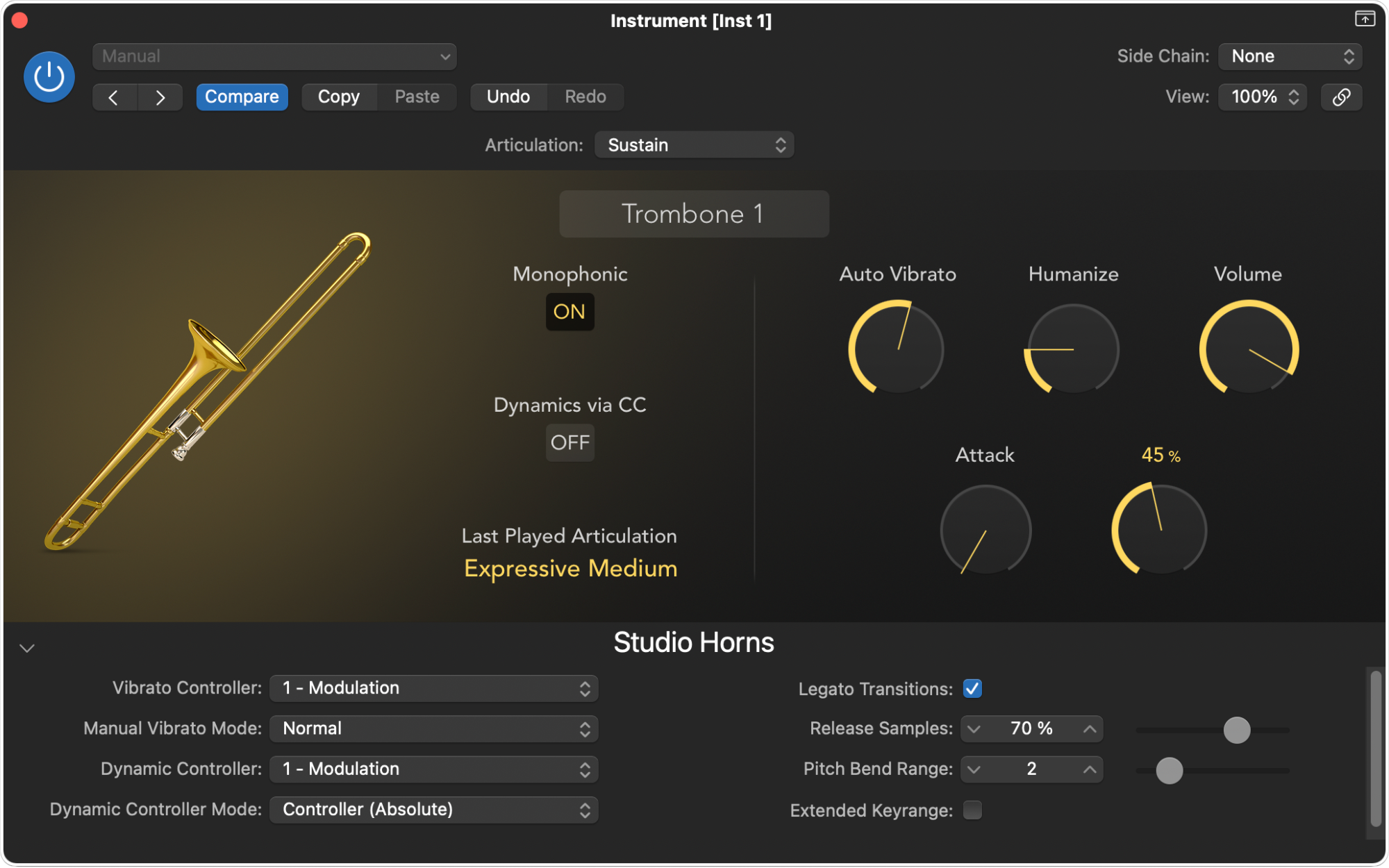Open the Manual Vibrato Mode dropdown

434,728
